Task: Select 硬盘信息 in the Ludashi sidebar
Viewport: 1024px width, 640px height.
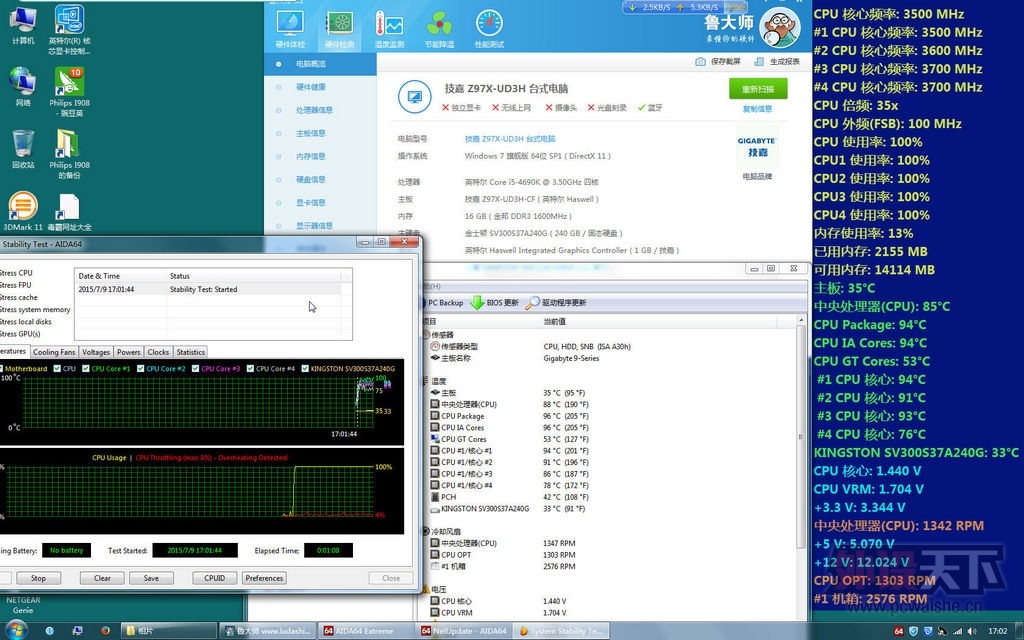Action: pos(321,180)
